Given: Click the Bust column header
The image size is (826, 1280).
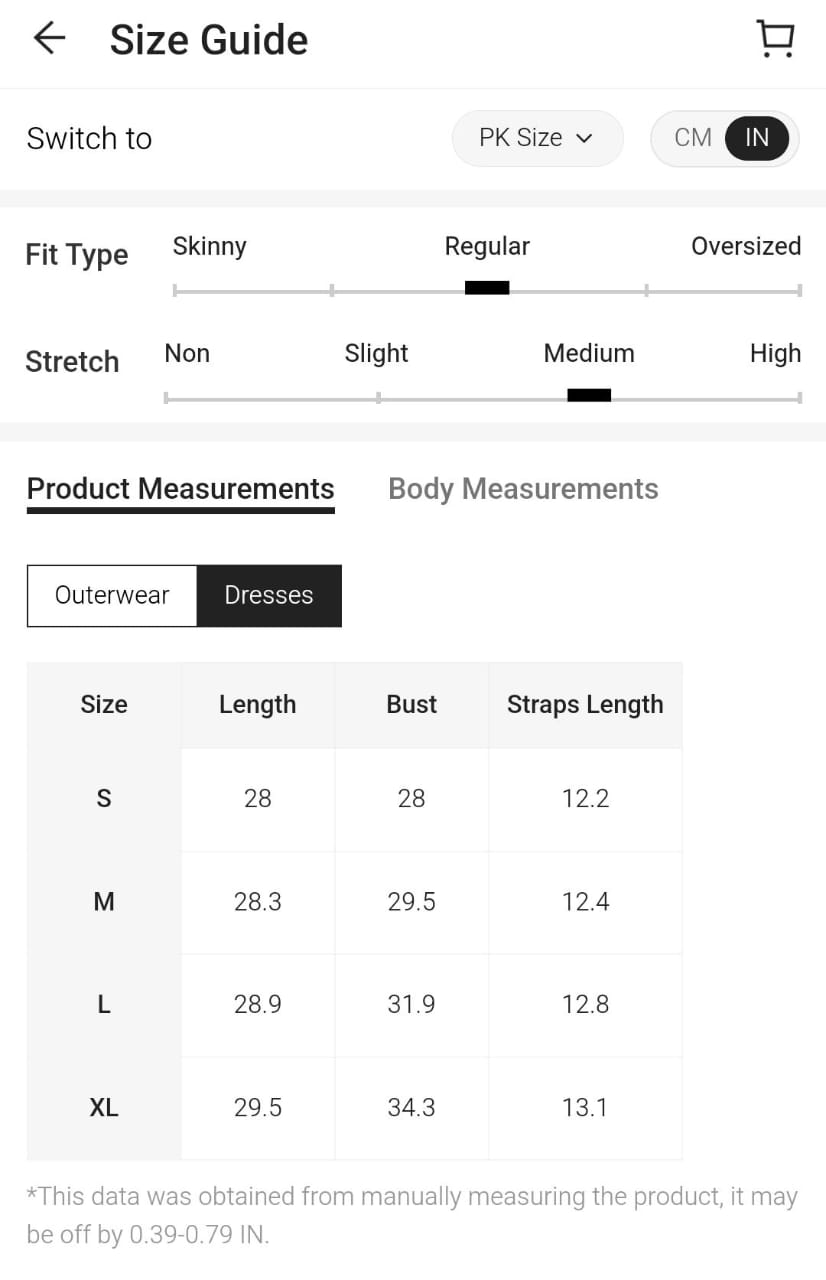Looking at the screenshot, I should [411, 705].
